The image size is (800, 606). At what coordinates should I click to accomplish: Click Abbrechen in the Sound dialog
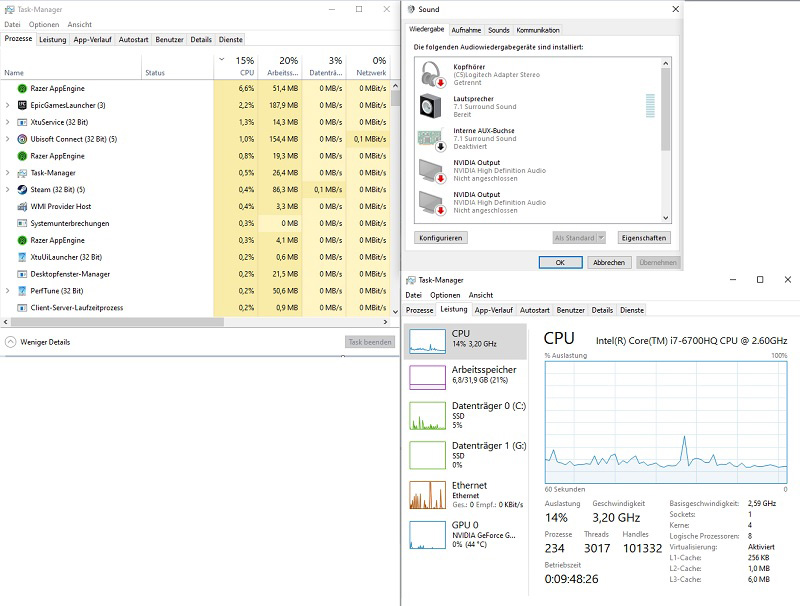(x=609, y=262)
